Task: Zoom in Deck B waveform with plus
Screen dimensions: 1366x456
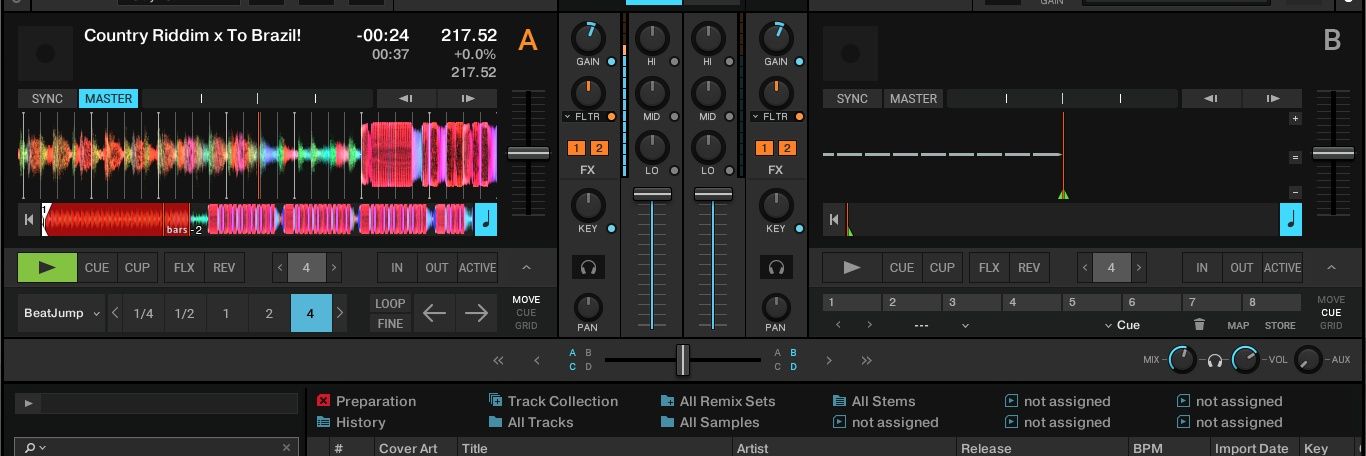Action: point(1295,119)
